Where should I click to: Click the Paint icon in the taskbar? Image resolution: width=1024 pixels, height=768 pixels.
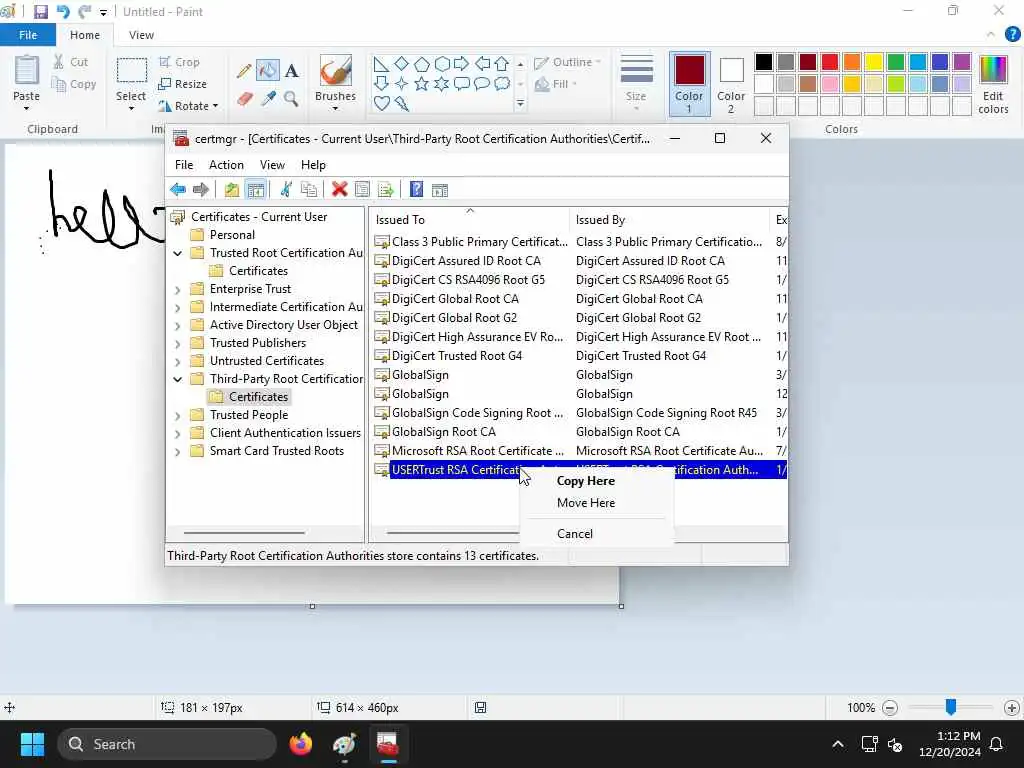click(x=344, y=744)
